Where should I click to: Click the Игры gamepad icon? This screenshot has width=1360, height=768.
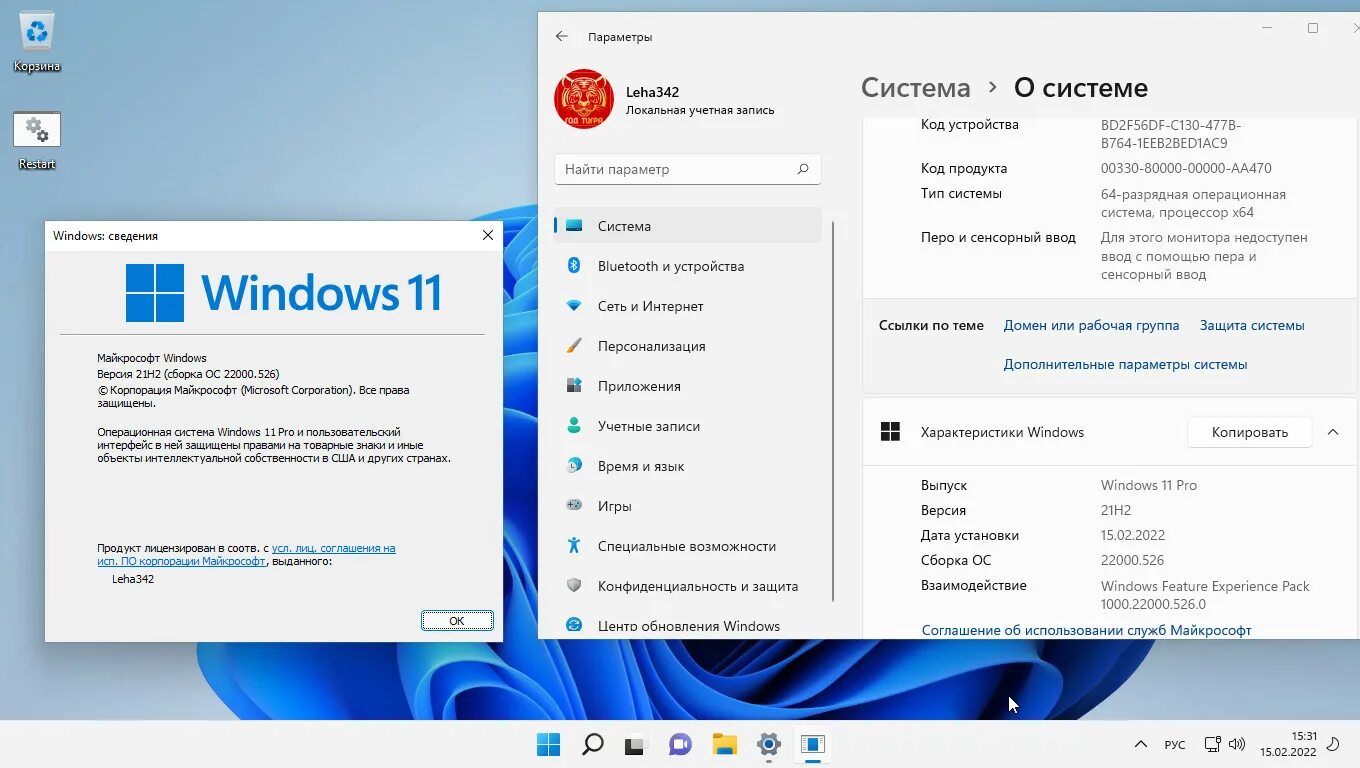click(574, 506)
